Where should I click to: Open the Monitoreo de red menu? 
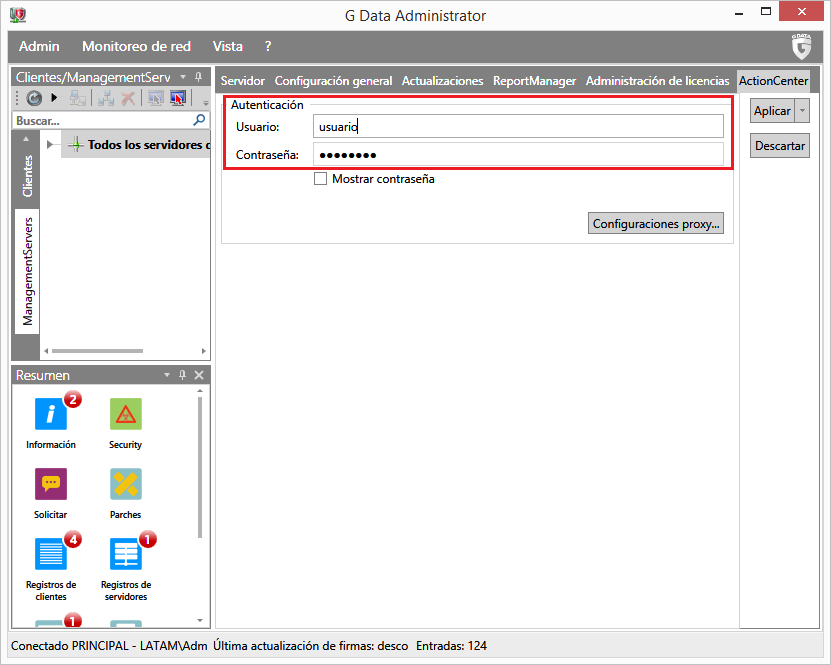136,46
